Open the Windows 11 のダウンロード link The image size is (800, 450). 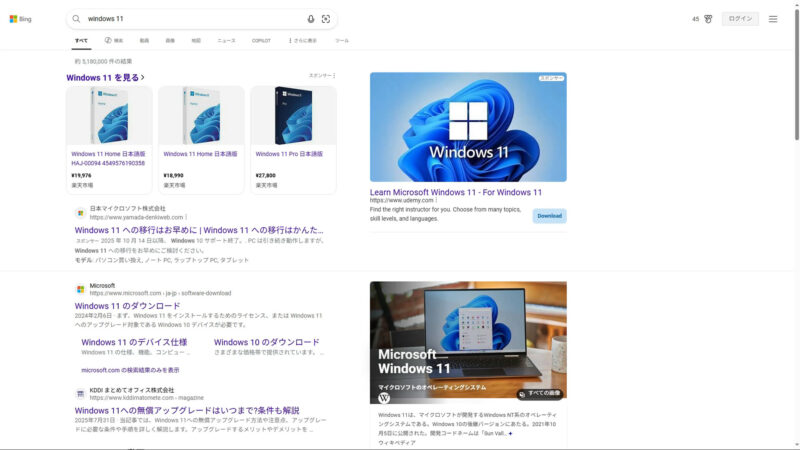tap(127, 306)
